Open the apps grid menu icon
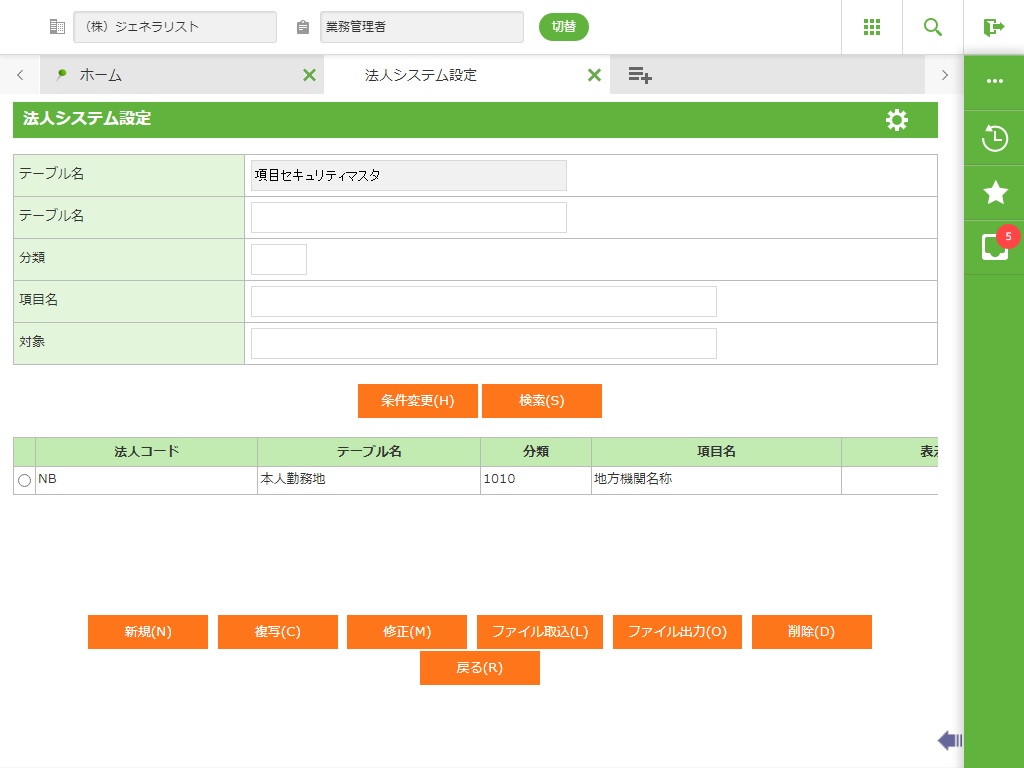Screen dimensions: 1024x768 pyautogui.click(x=871, y=27)
